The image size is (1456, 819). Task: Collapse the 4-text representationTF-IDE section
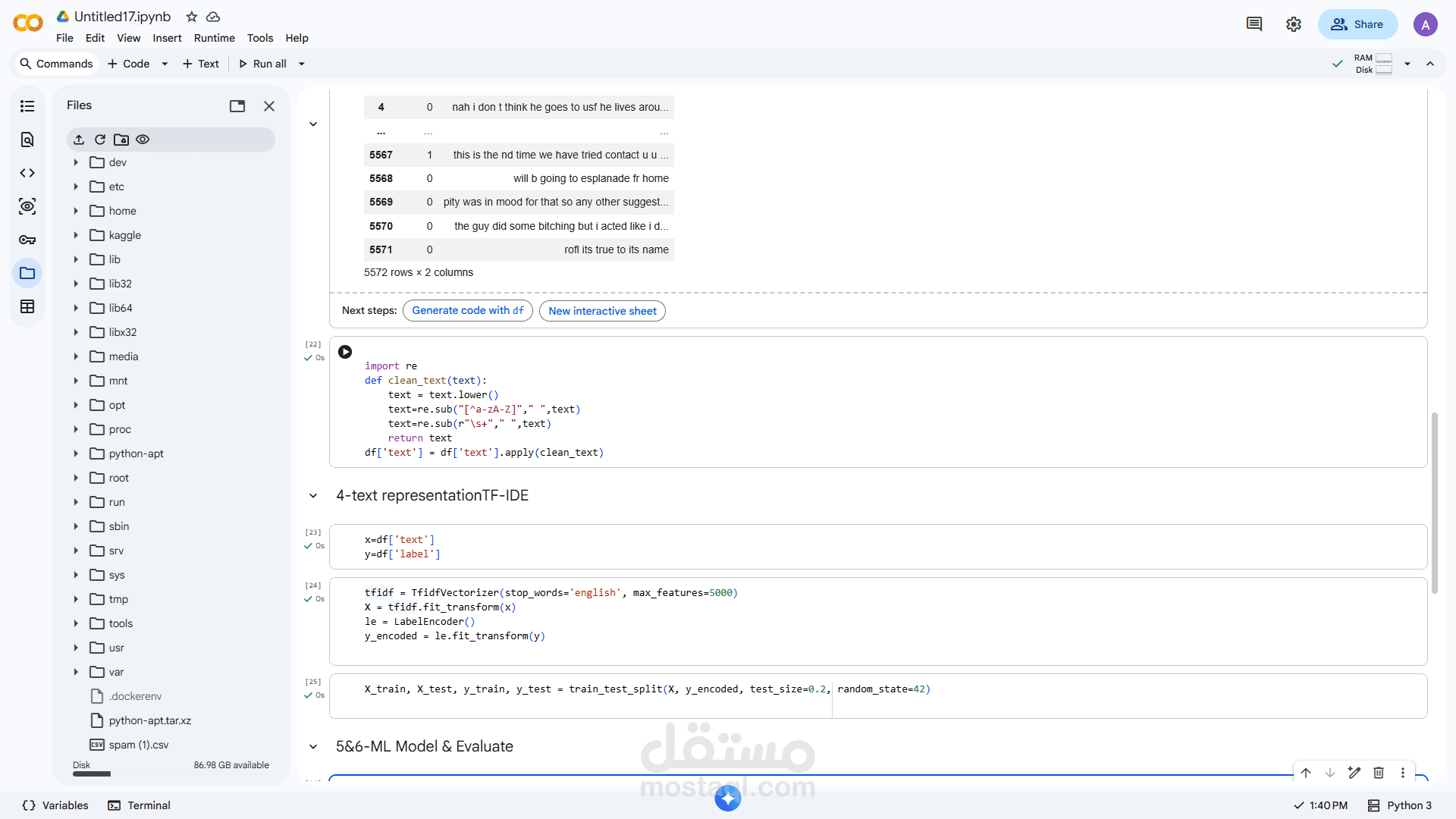(313, 496)
